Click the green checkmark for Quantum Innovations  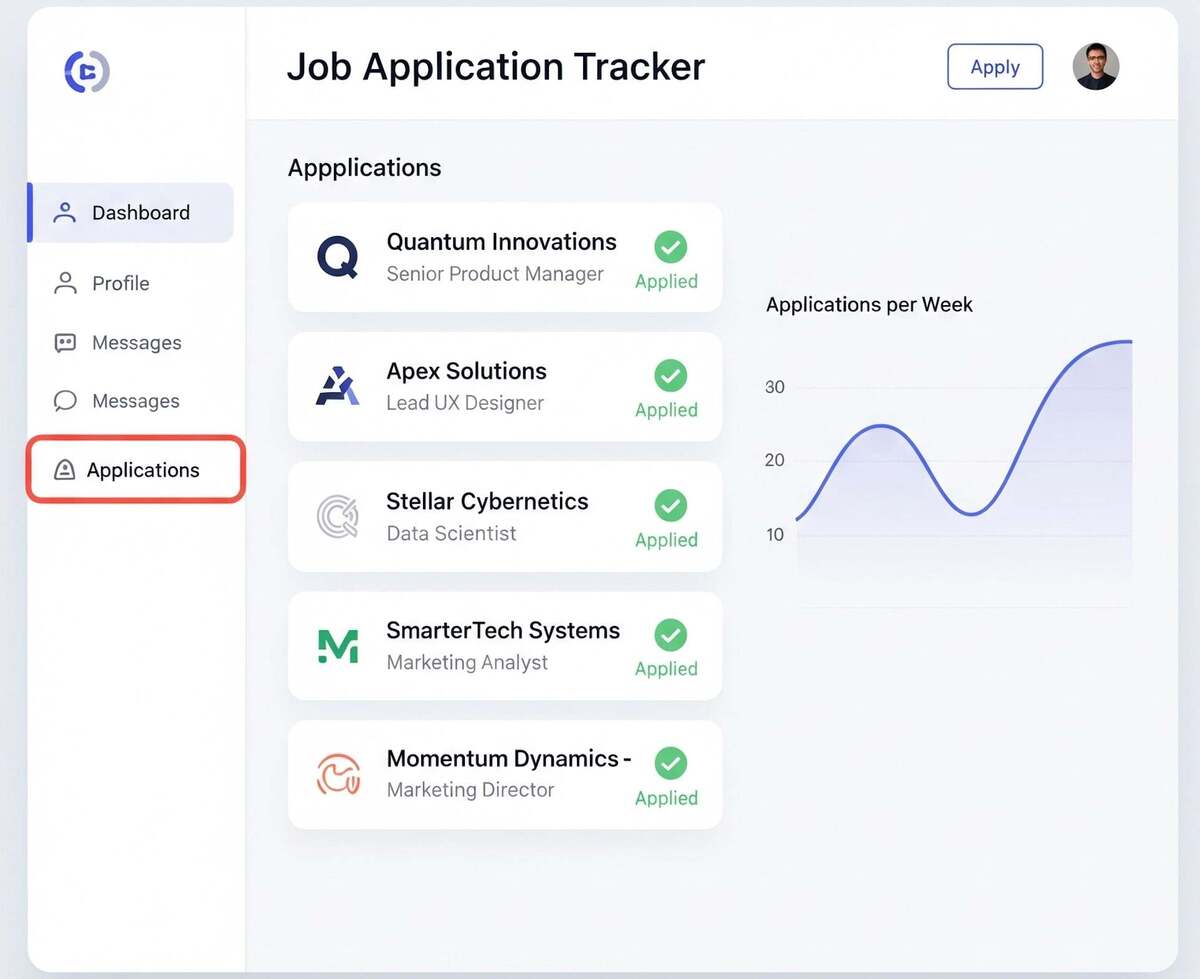(x=670, y=247)
